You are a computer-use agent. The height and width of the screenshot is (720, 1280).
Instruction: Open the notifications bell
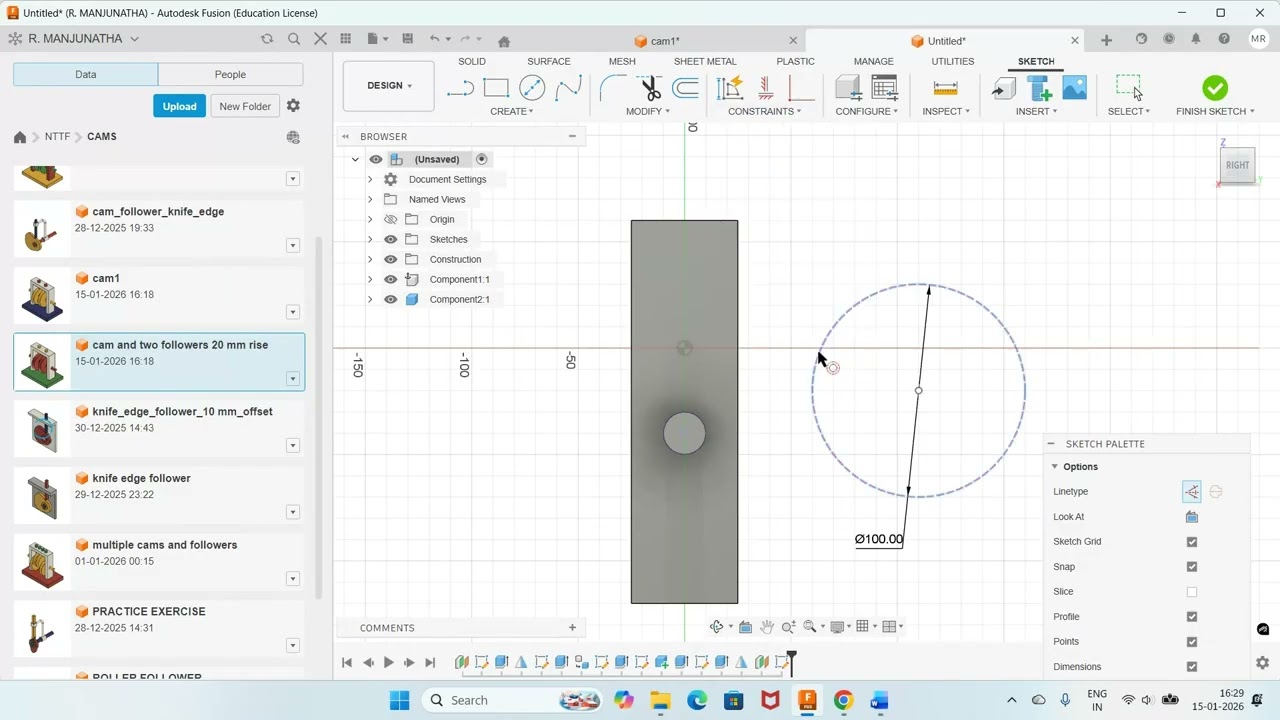(1196, 39)
